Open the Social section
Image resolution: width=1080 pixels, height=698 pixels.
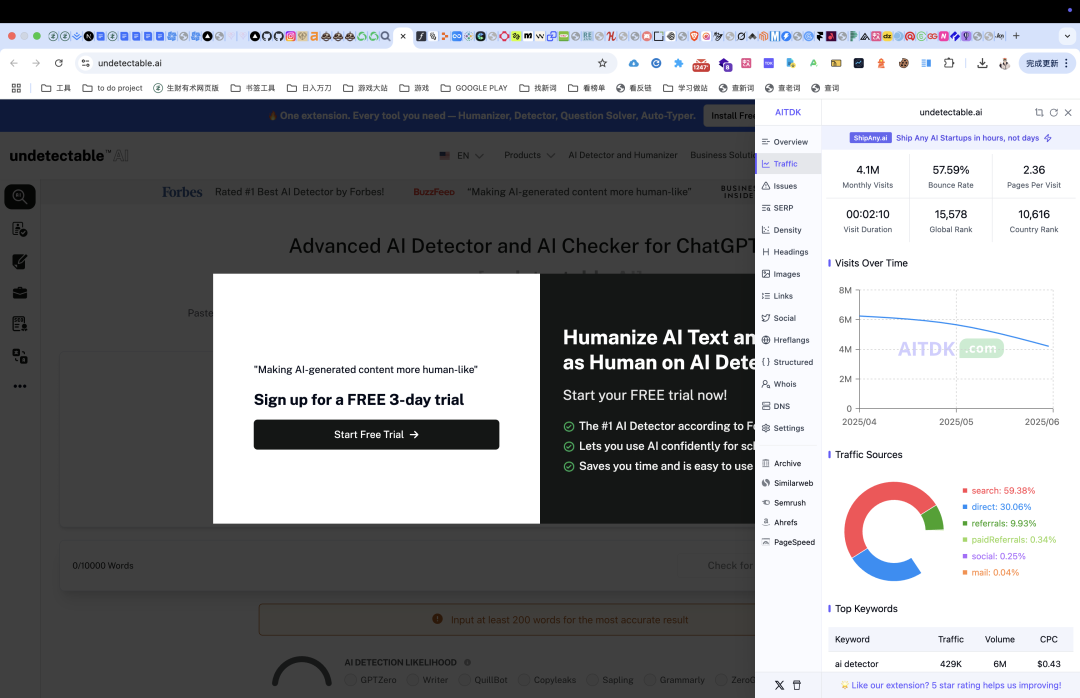coord(778,318)
